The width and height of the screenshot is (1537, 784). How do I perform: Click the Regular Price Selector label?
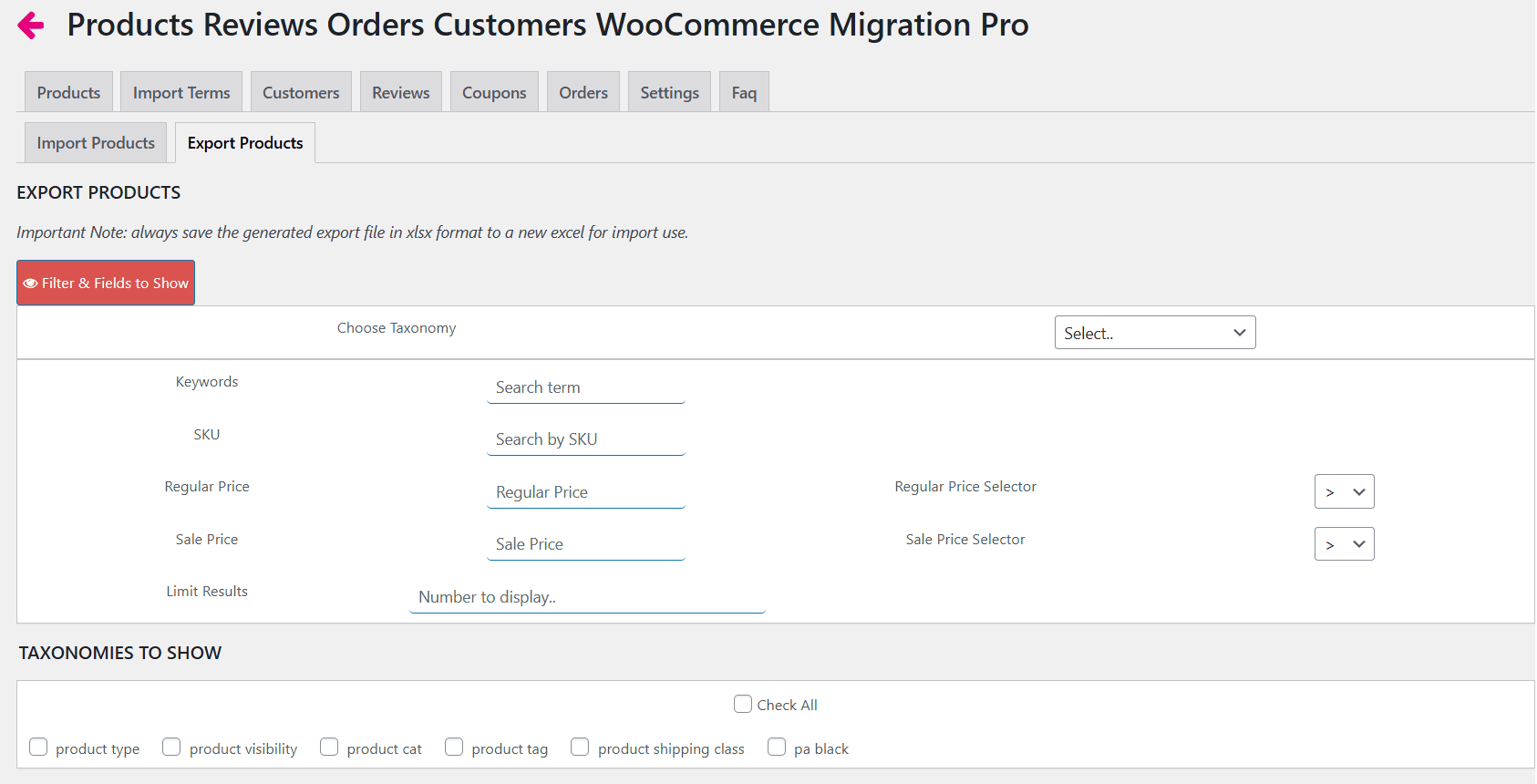point(965,487)
